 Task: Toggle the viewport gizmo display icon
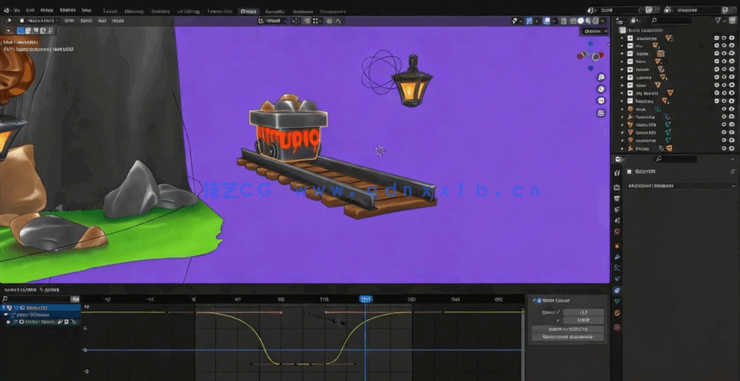tap(529, 21)
